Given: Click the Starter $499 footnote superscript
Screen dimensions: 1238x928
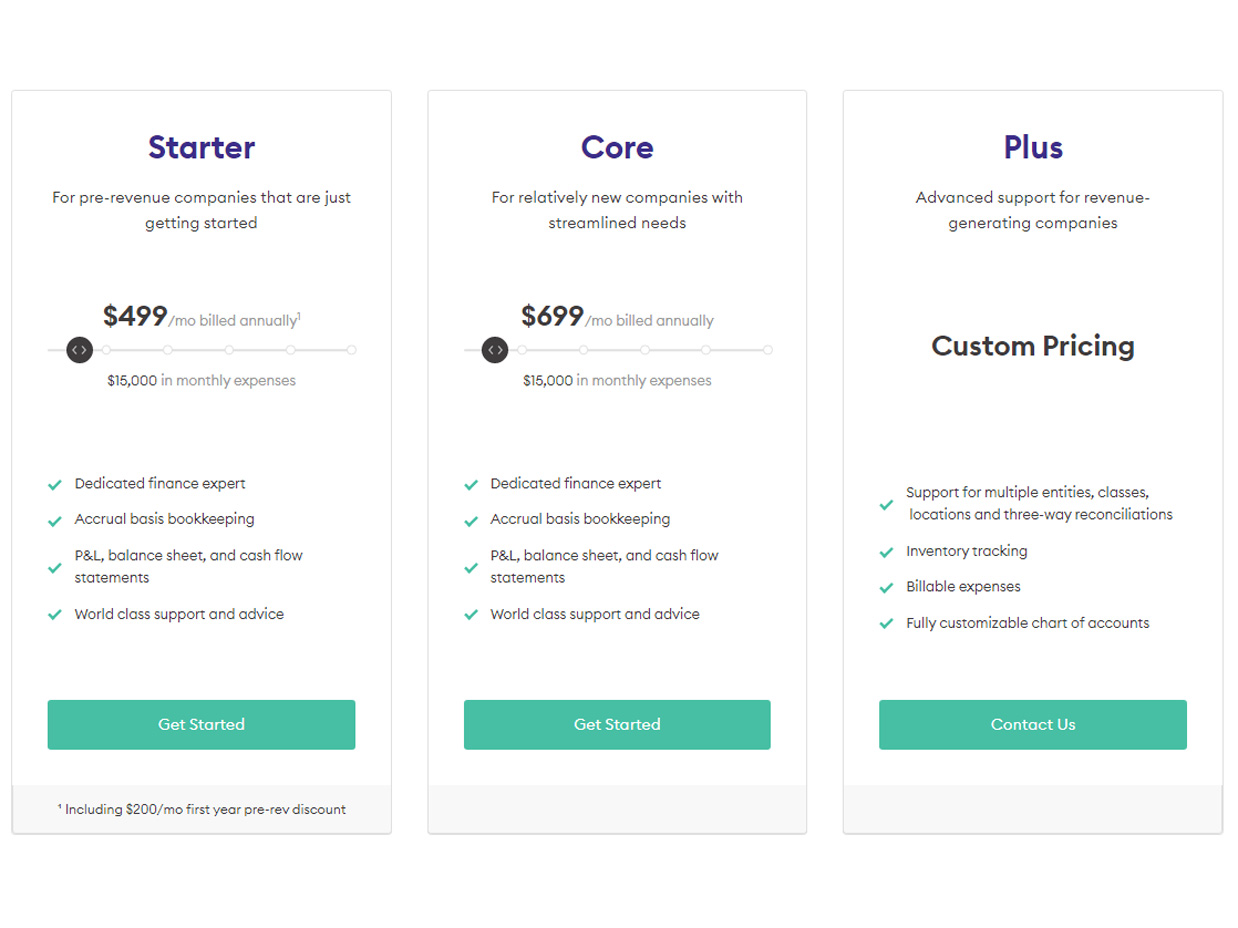Looking at the screenshot, I should click(x=299, y=316).
